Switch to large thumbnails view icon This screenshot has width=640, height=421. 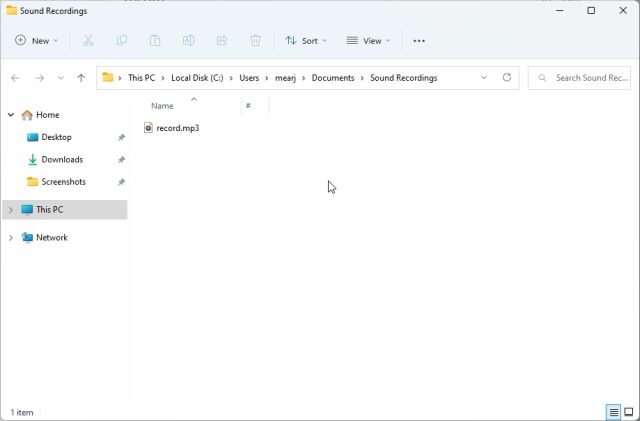[x=629, y=412]
